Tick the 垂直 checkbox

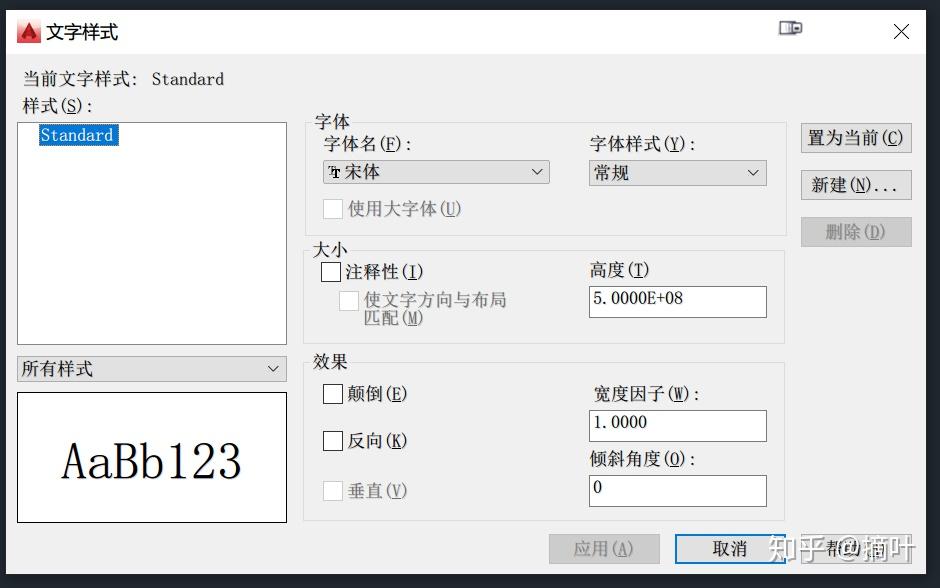coord(333,491)
